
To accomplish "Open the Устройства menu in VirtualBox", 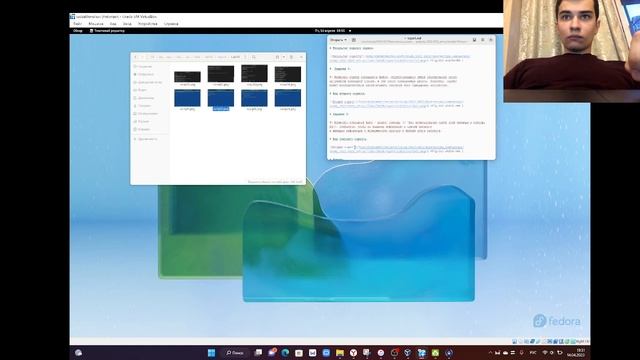I will tap(147, 24).
